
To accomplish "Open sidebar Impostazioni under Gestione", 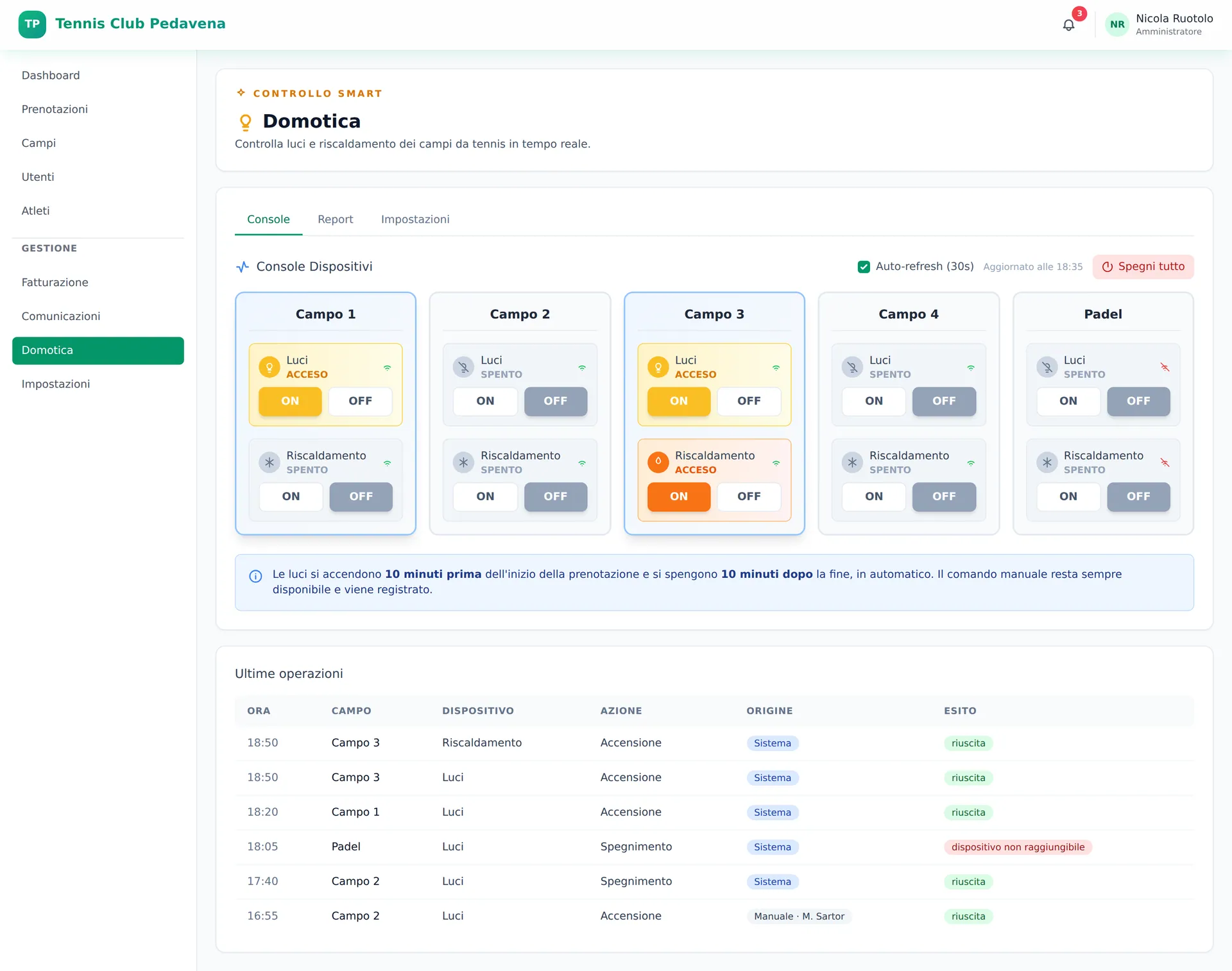I will [x=98, y=385].
